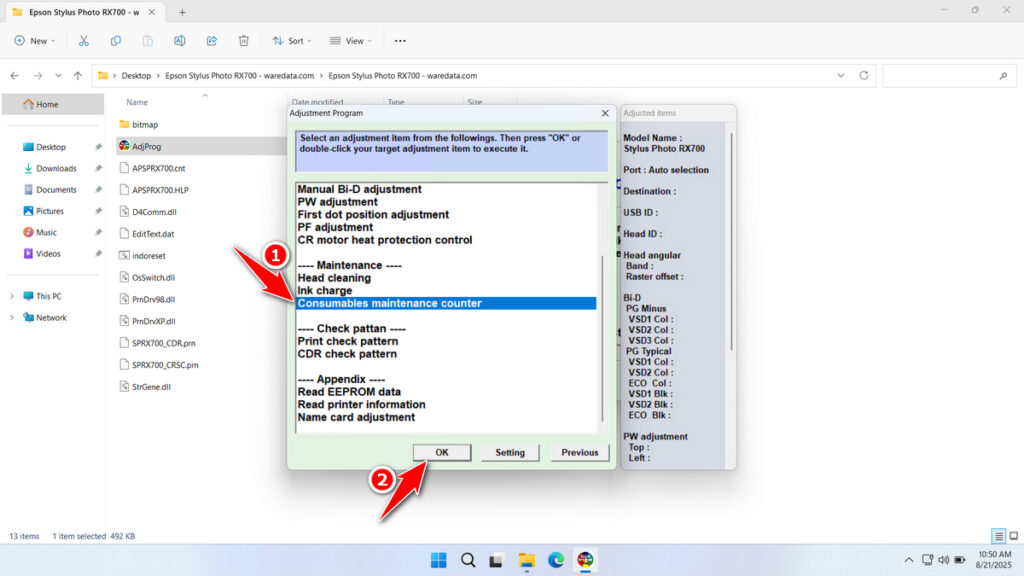Select Consumables maintenance counter item
Viewport: 1024px width, 576px height.
coord(446,303)
